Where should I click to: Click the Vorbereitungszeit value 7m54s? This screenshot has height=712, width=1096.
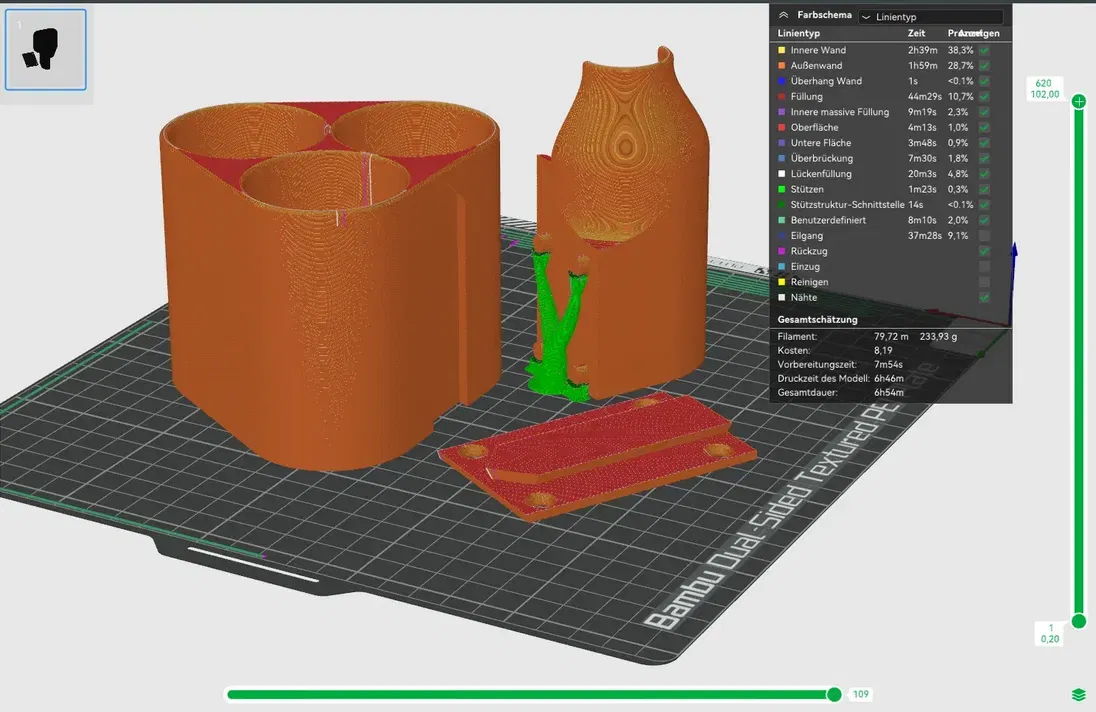tap(888, 364)
